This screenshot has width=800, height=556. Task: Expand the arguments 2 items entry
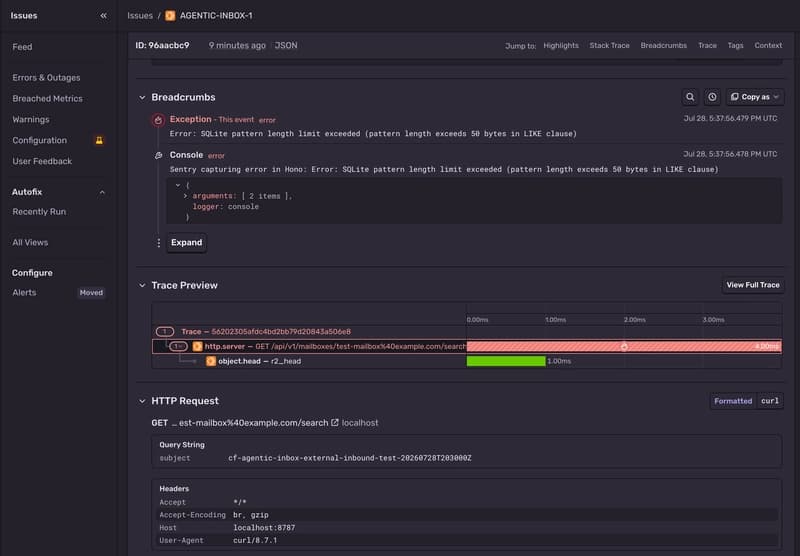(185, 196)
